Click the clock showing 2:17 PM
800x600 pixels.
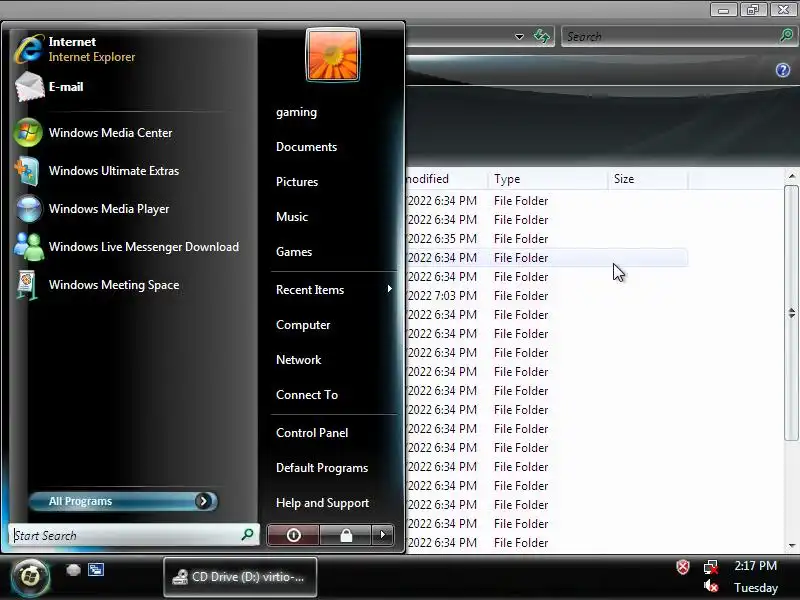click(x=755, y=566)
